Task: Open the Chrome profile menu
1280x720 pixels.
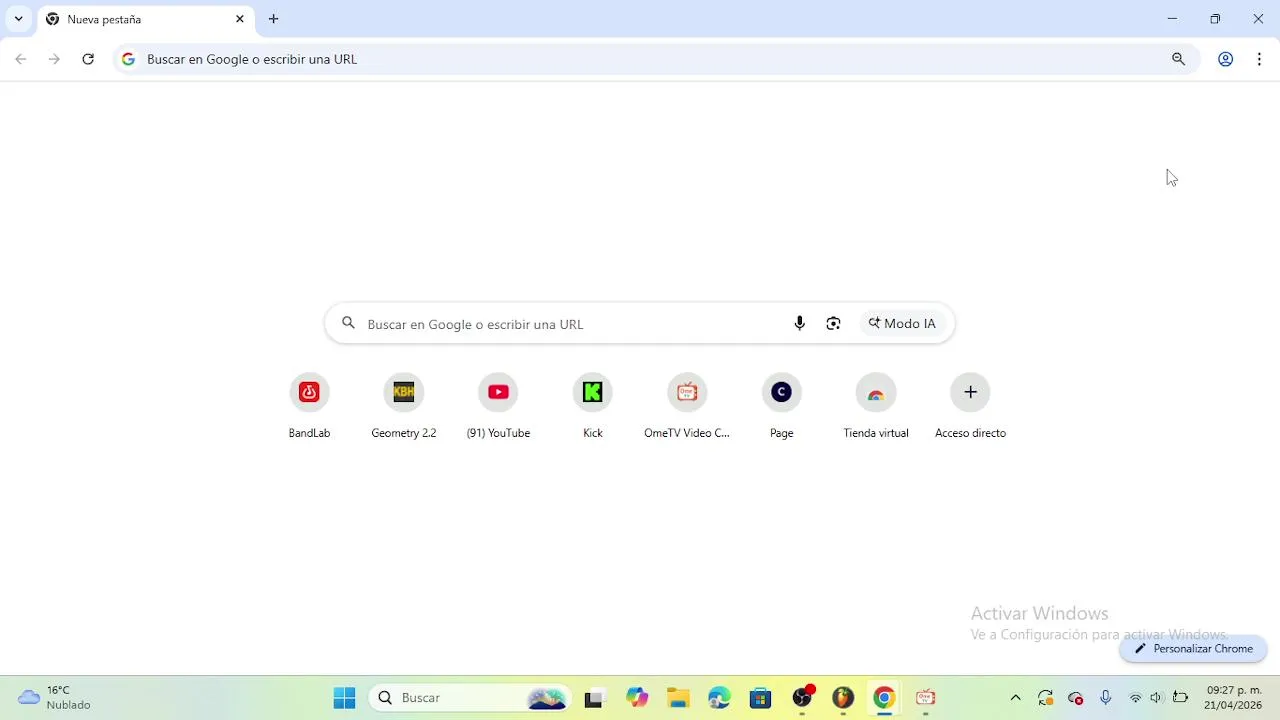Action: [x=1225, y=59]
